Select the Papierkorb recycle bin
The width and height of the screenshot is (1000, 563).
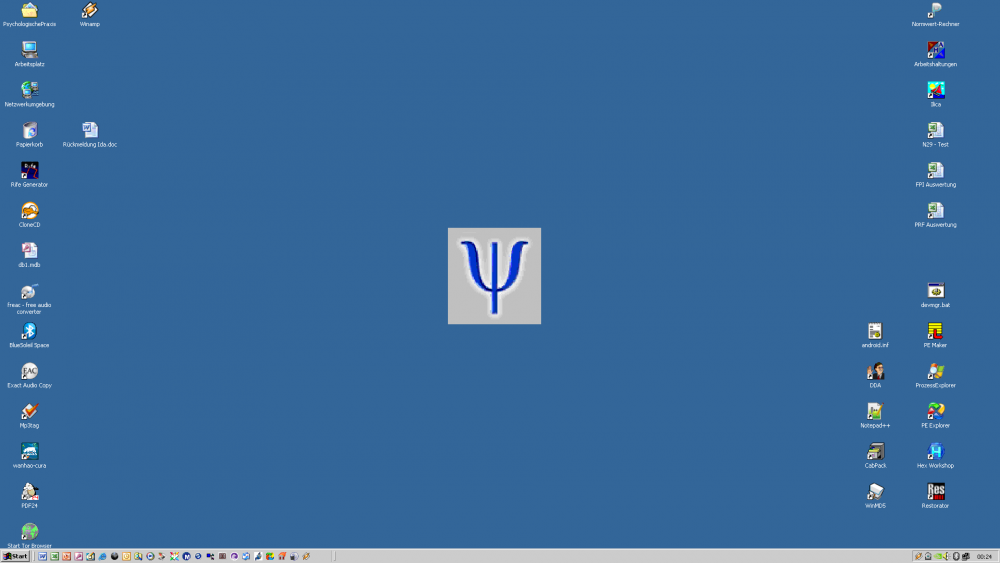click(x=29, y=135)
